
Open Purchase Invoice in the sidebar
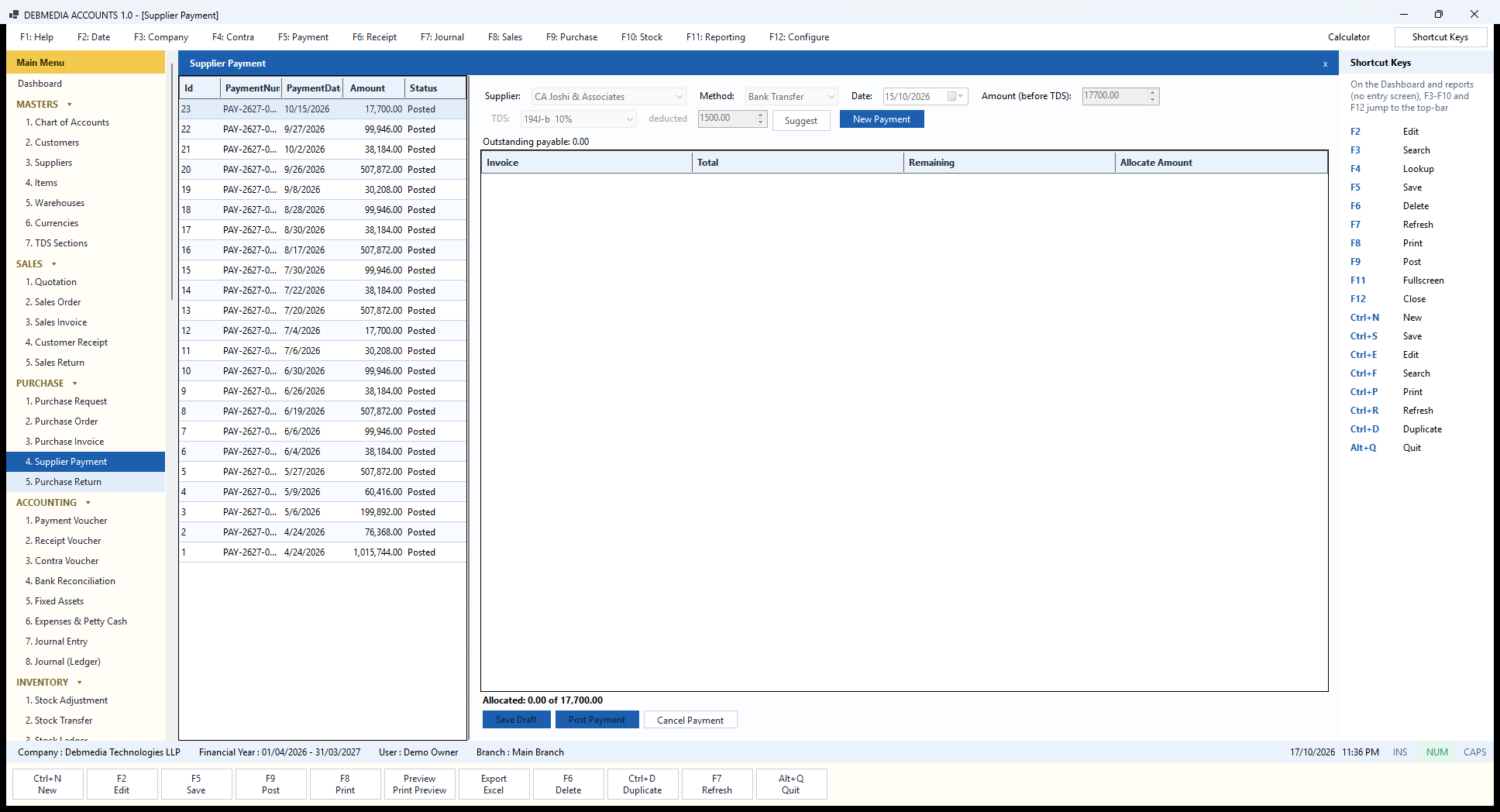click(x=85, y=442)
